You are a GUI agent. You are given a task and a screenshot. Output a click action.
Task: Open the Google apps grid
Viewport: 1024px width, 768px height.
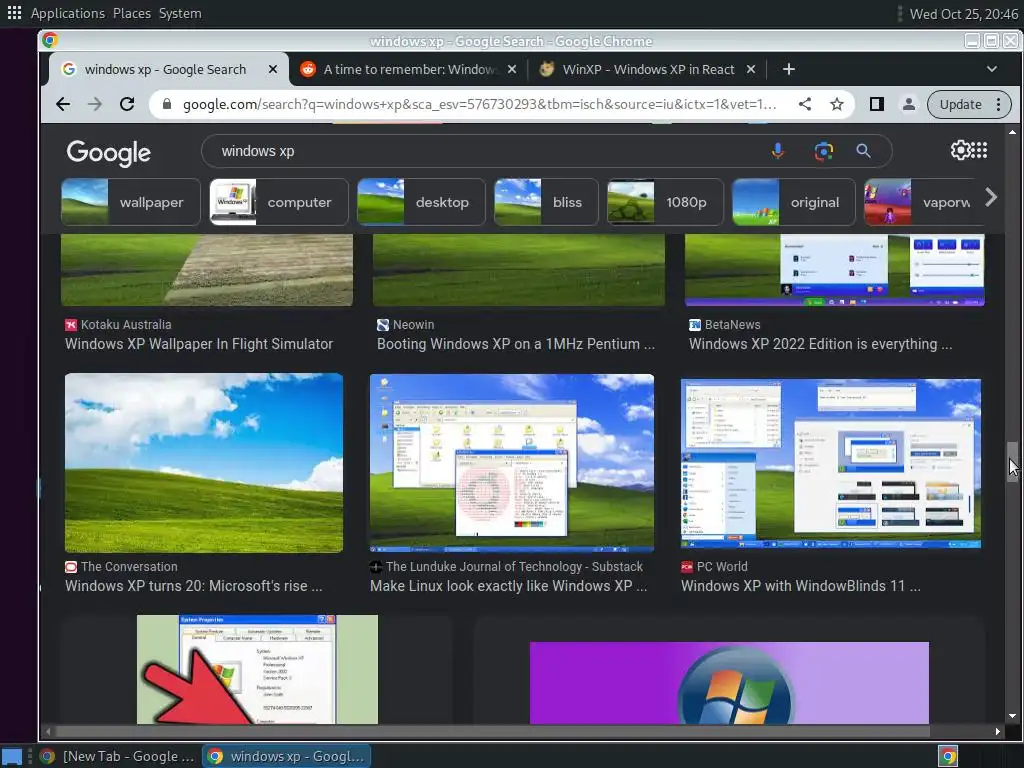[x=980, y=150]
